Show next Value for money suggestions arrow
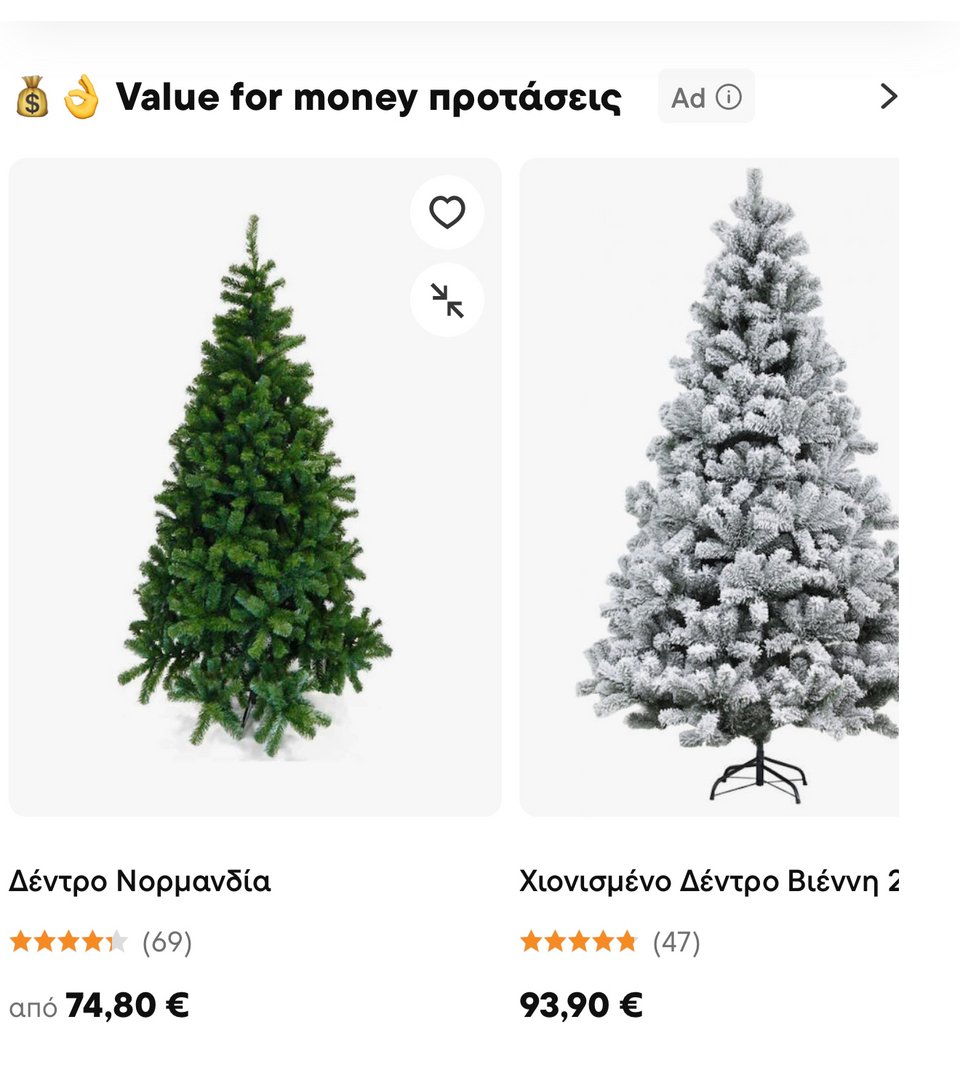Screen dimensions: 960x1073 888,96
